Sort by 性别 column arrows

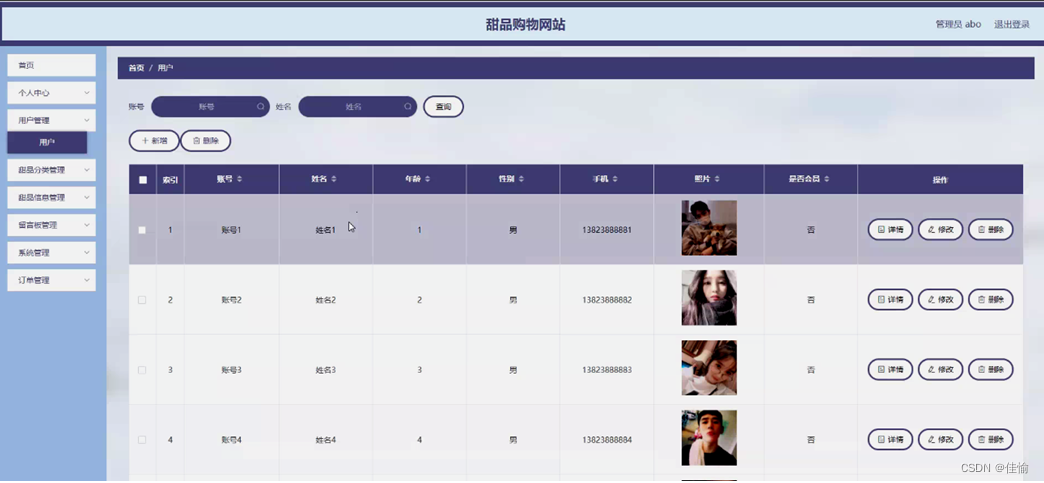tap(521, 180)
